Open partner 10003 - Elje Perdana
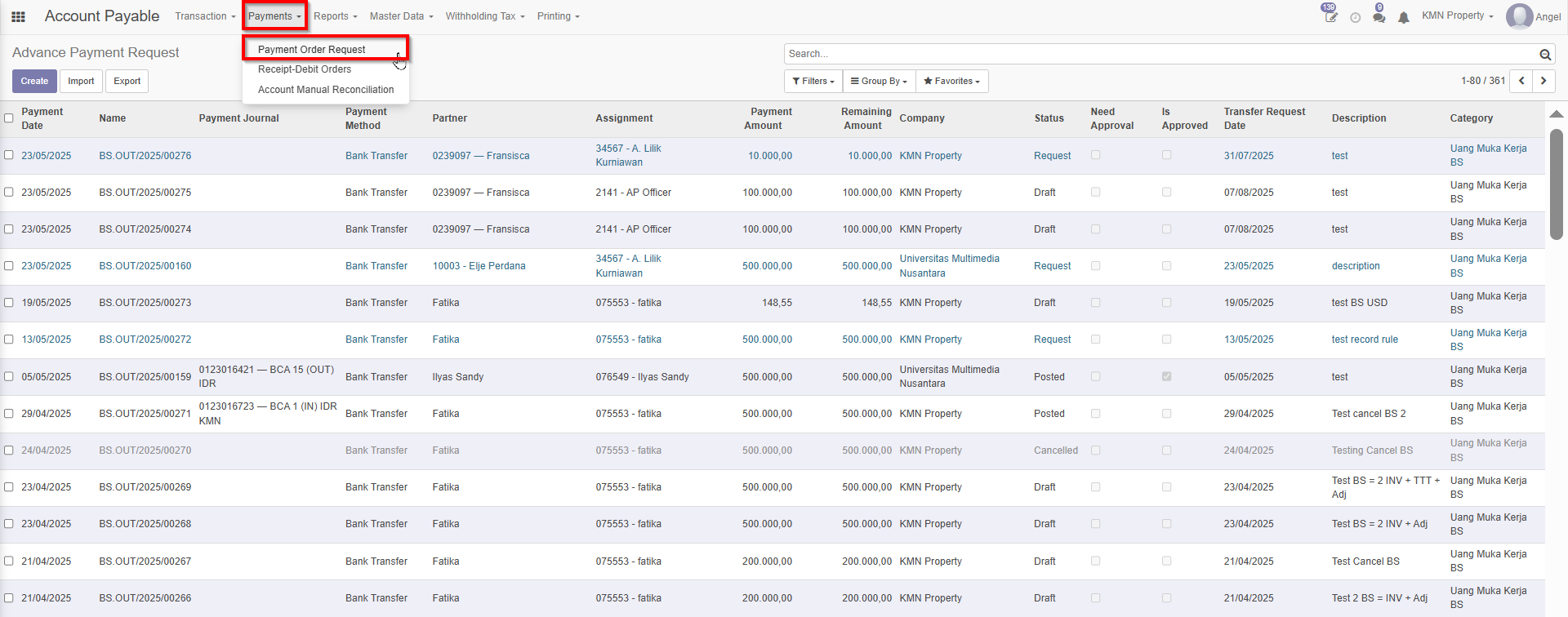 [479, 266]
